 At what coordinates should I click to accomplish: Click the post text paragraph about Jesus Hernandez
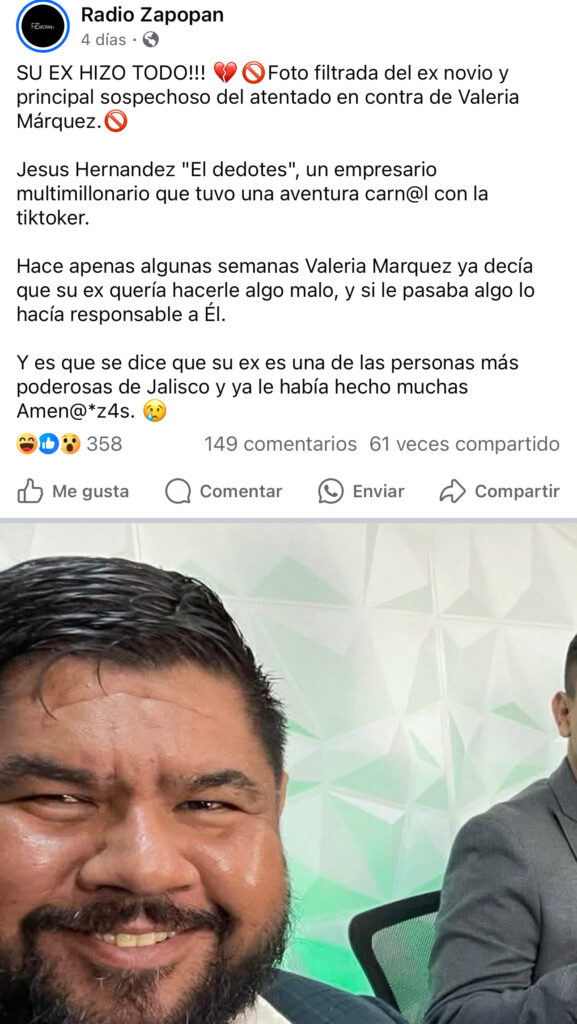[252, 194]
